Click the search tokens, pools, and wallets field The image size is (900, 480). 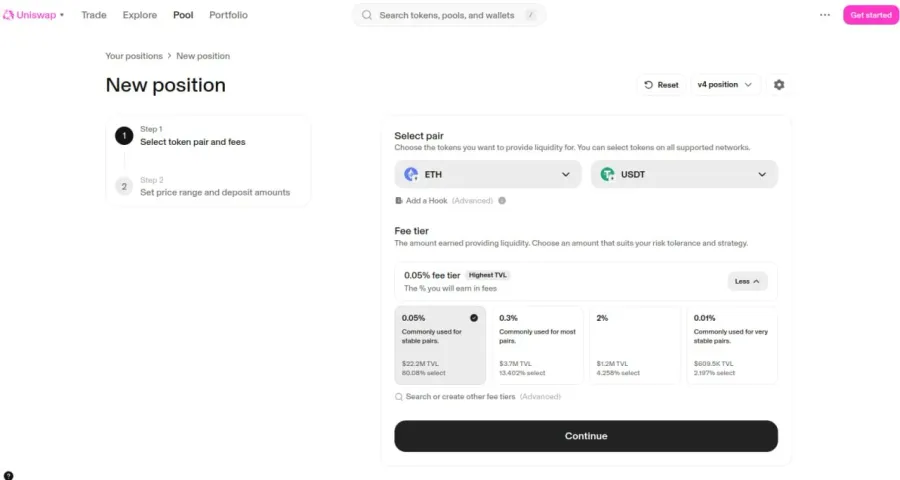pyautogui.click(x=449, y=15)
